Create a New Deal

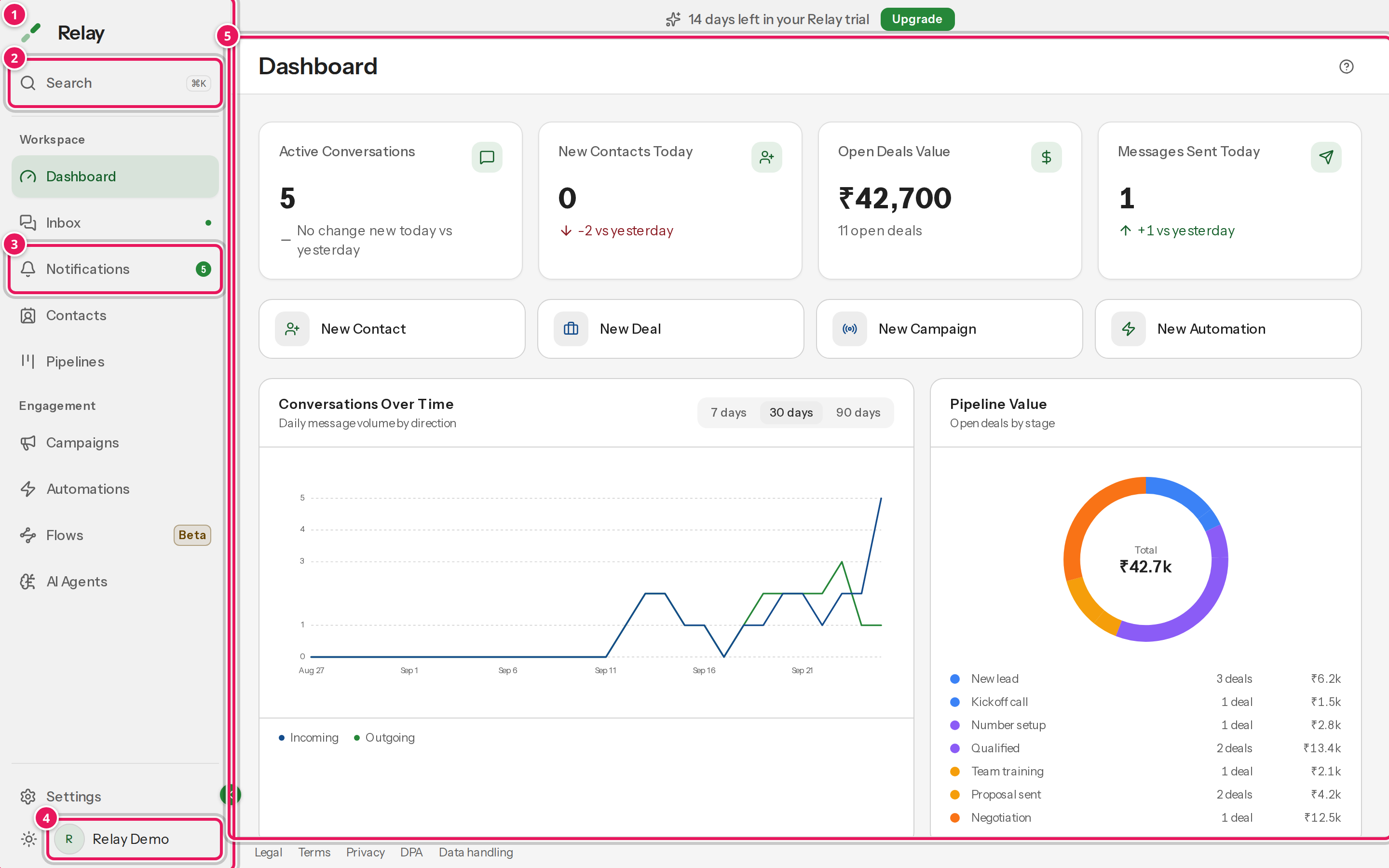point(670,329)
